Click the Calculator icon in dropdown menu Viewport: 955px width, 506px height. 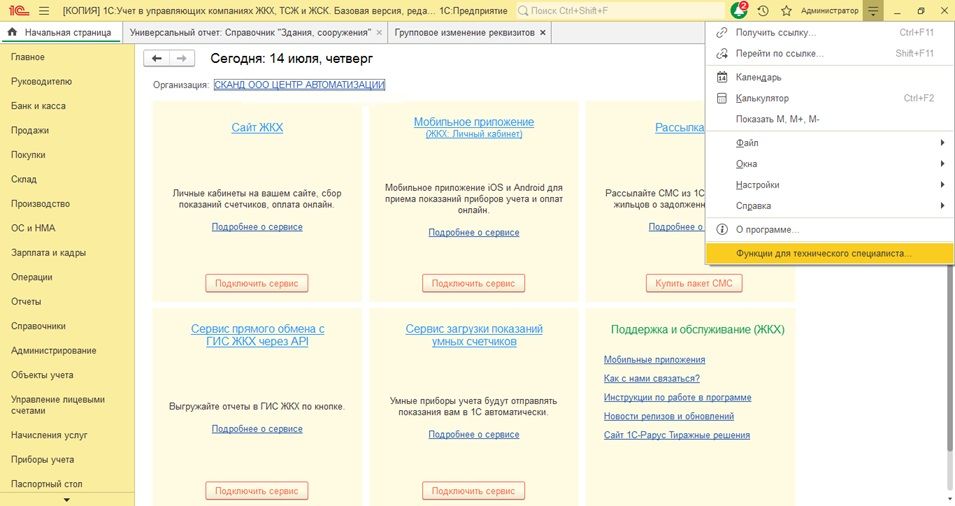tap(722, 98)
